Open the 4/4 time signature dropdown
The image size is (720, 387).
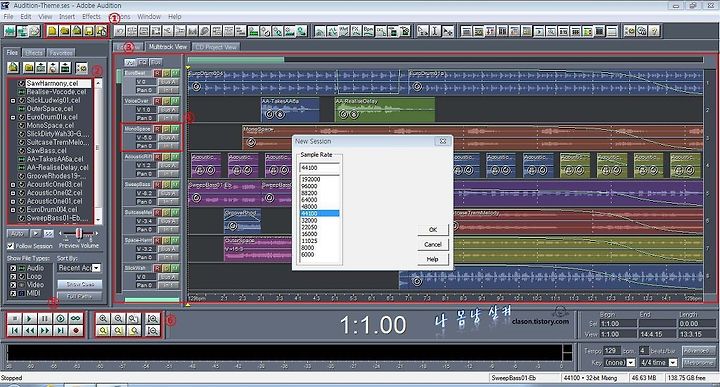(673, 363)
